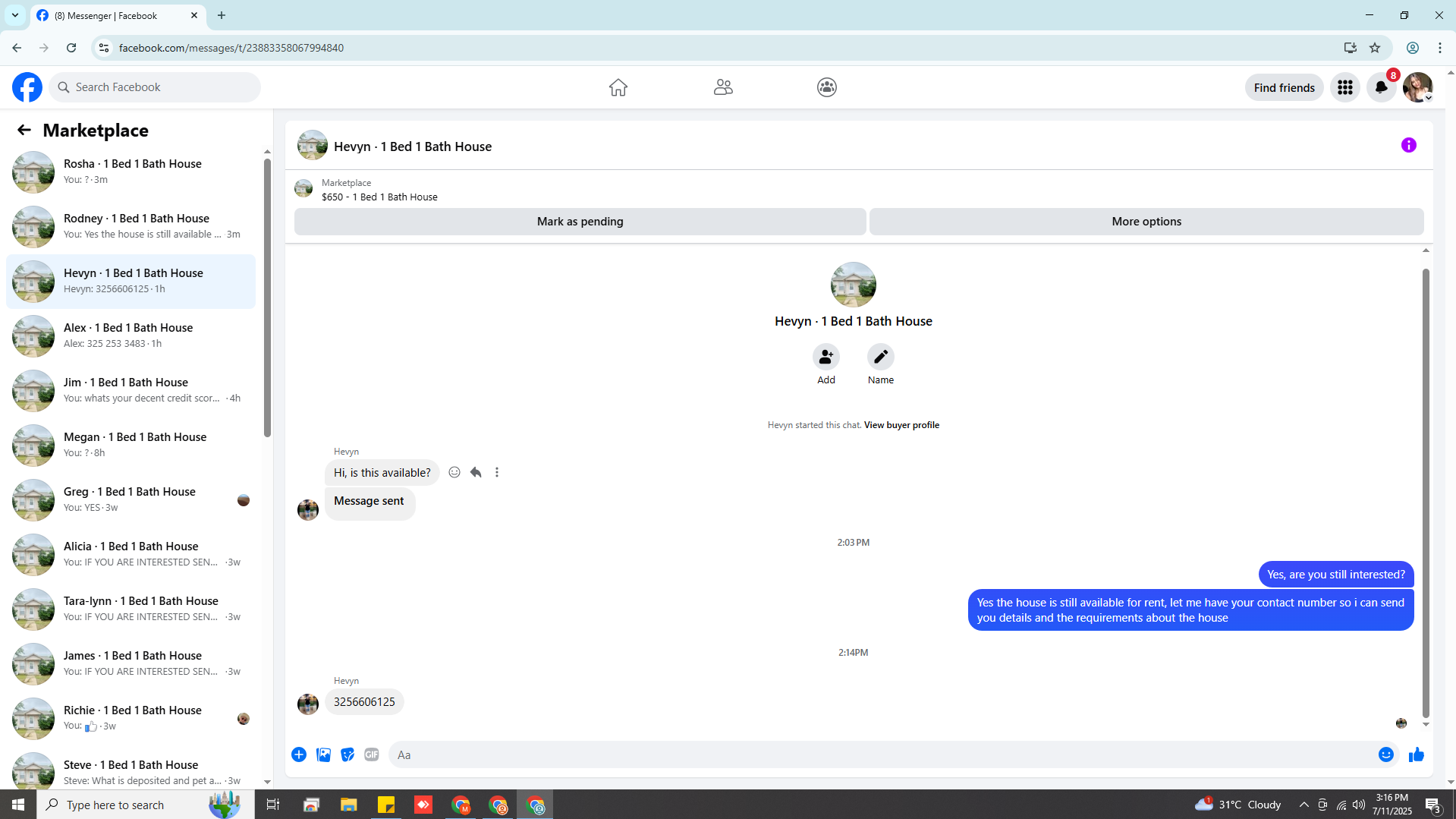Select the Messenger Facebook browser tab

point(118,16)
